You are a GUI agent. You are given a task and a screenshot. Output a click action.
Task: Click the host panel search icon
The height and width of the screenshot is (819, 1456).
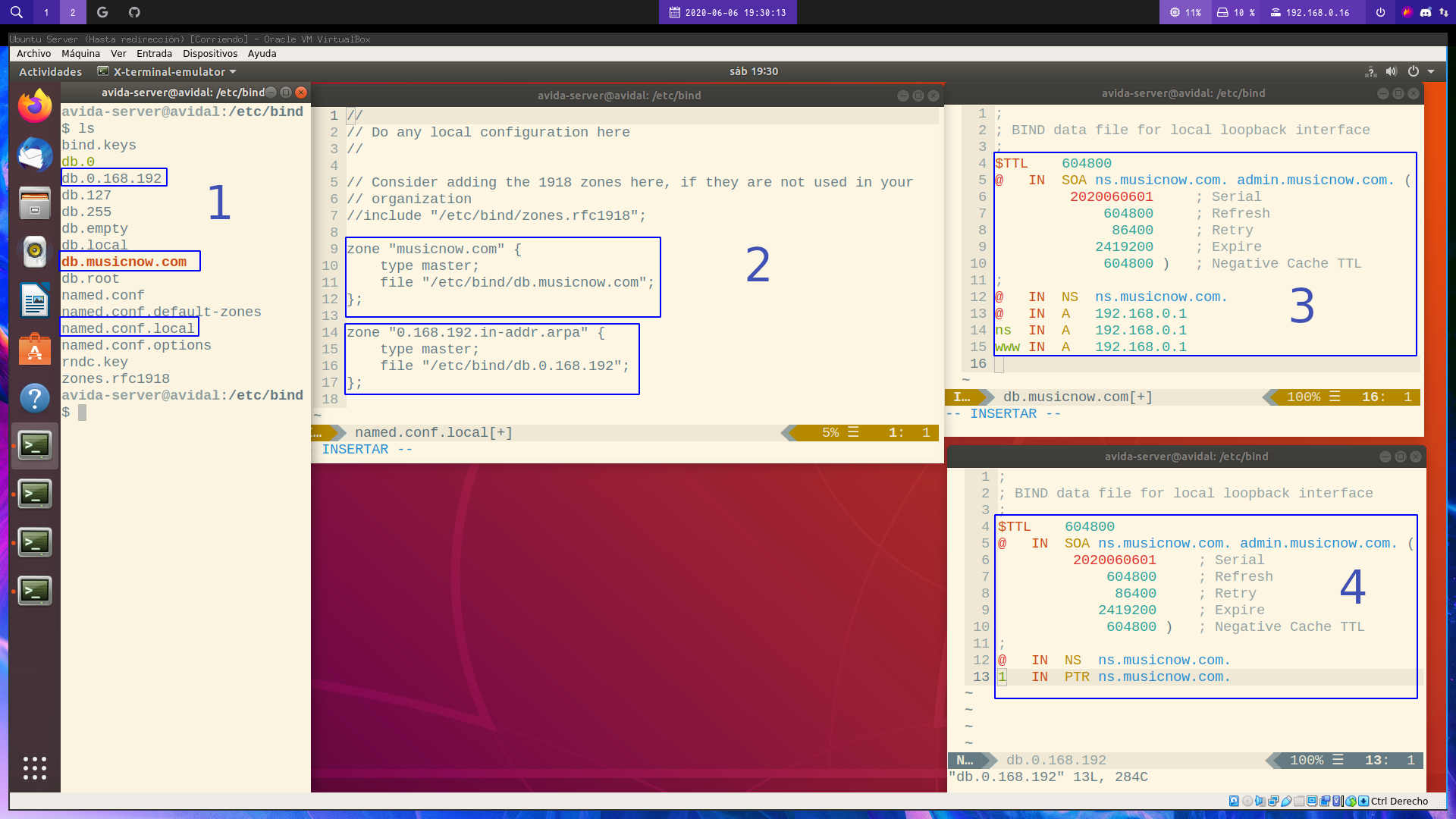pos(17,12)
